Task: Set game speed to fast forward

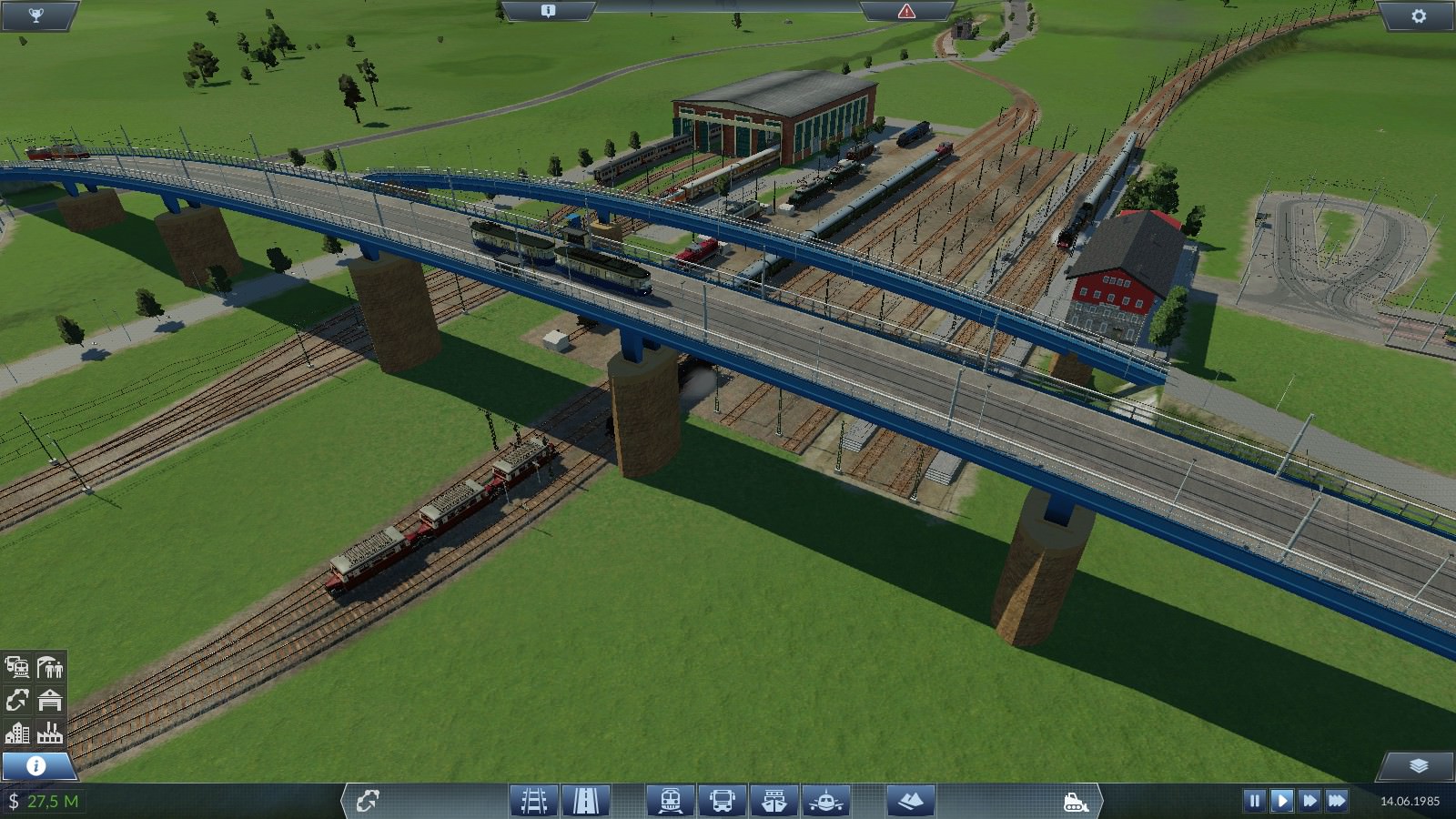Action: (1309, 801)
